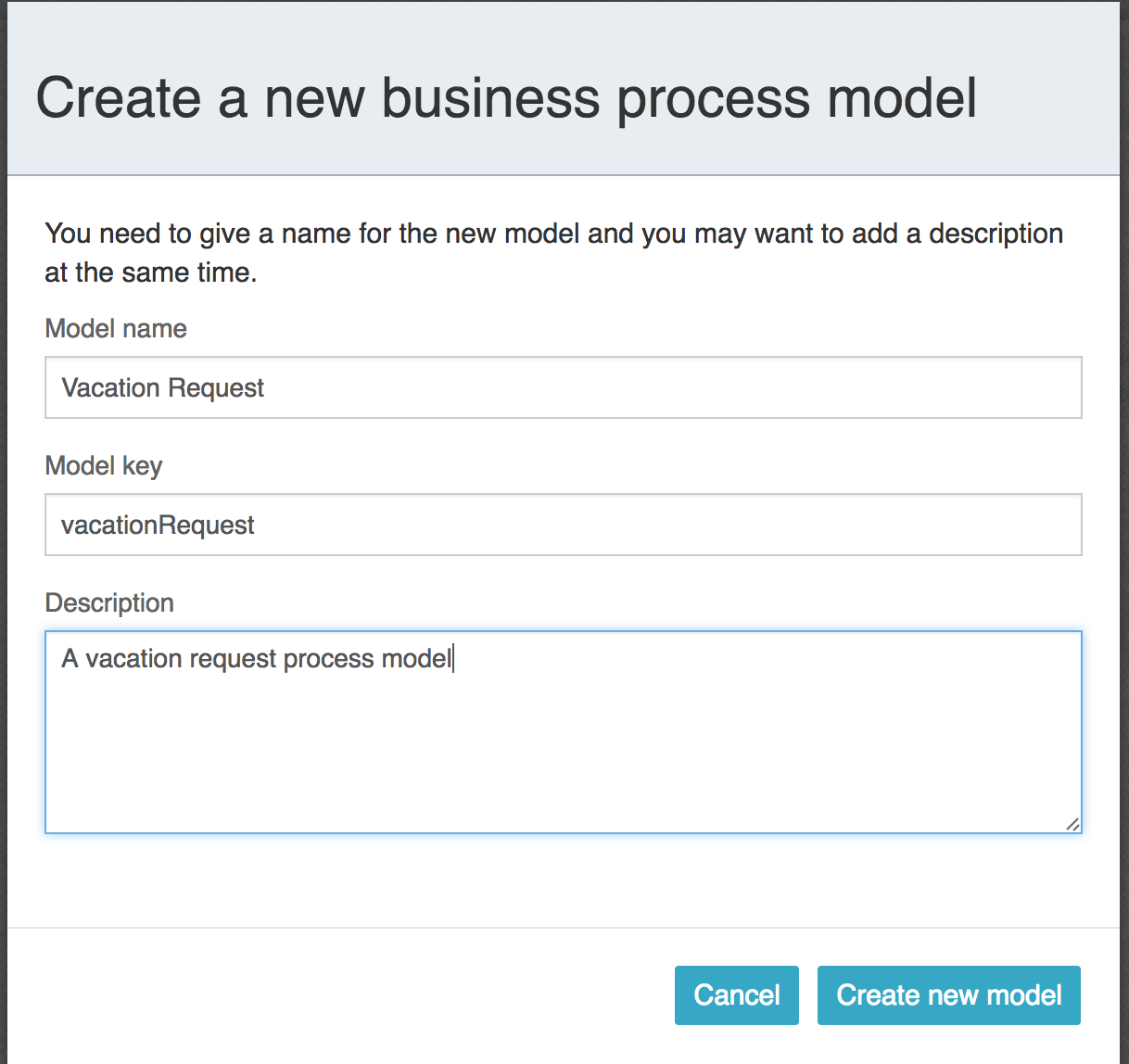The width and height of the screenshot is (1129, 1064).
Task: Click the Description label
Action: click(x=108, y=602)
